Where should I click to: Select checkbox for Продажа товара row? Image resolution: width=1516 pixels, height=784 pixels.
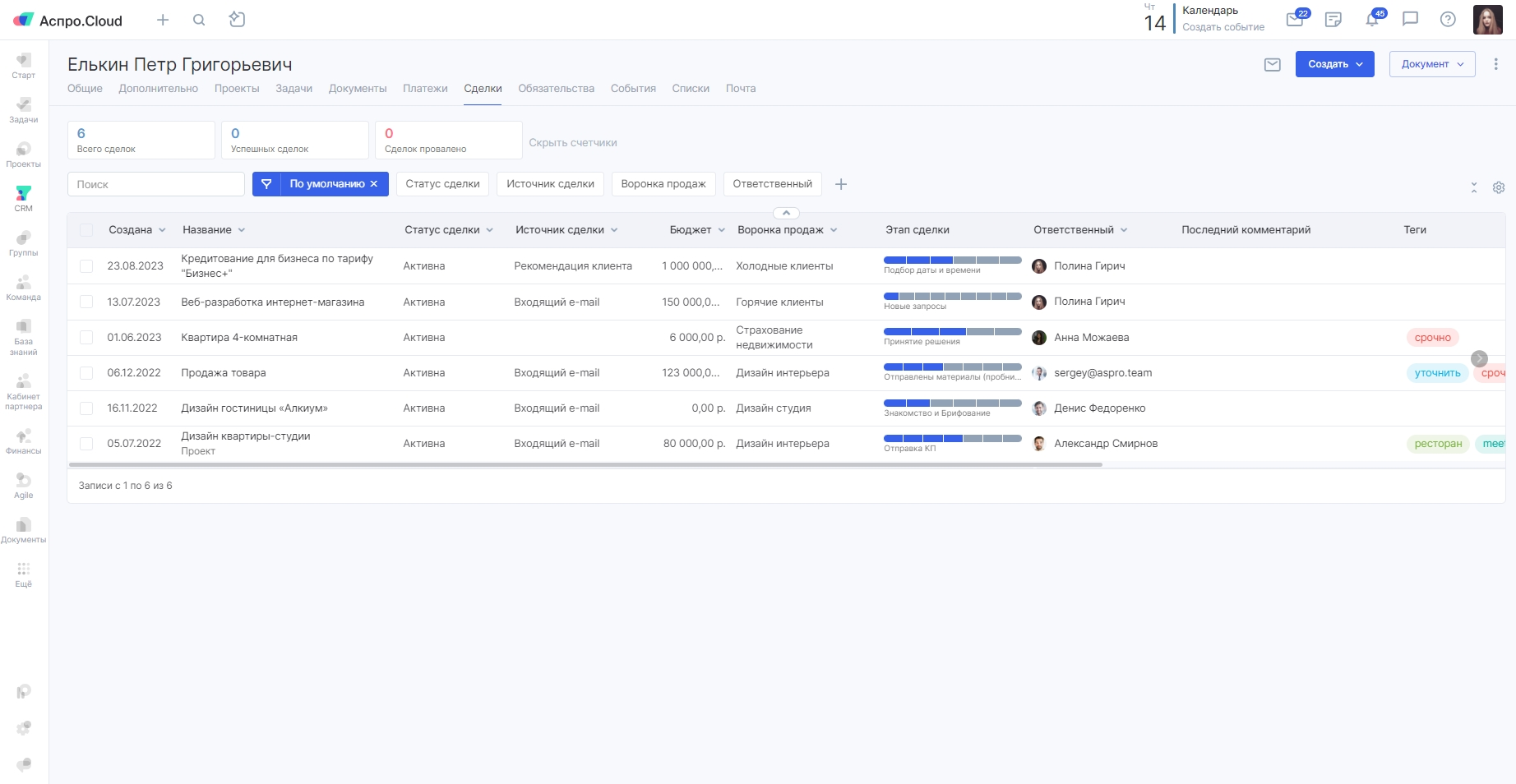(86, 373)
